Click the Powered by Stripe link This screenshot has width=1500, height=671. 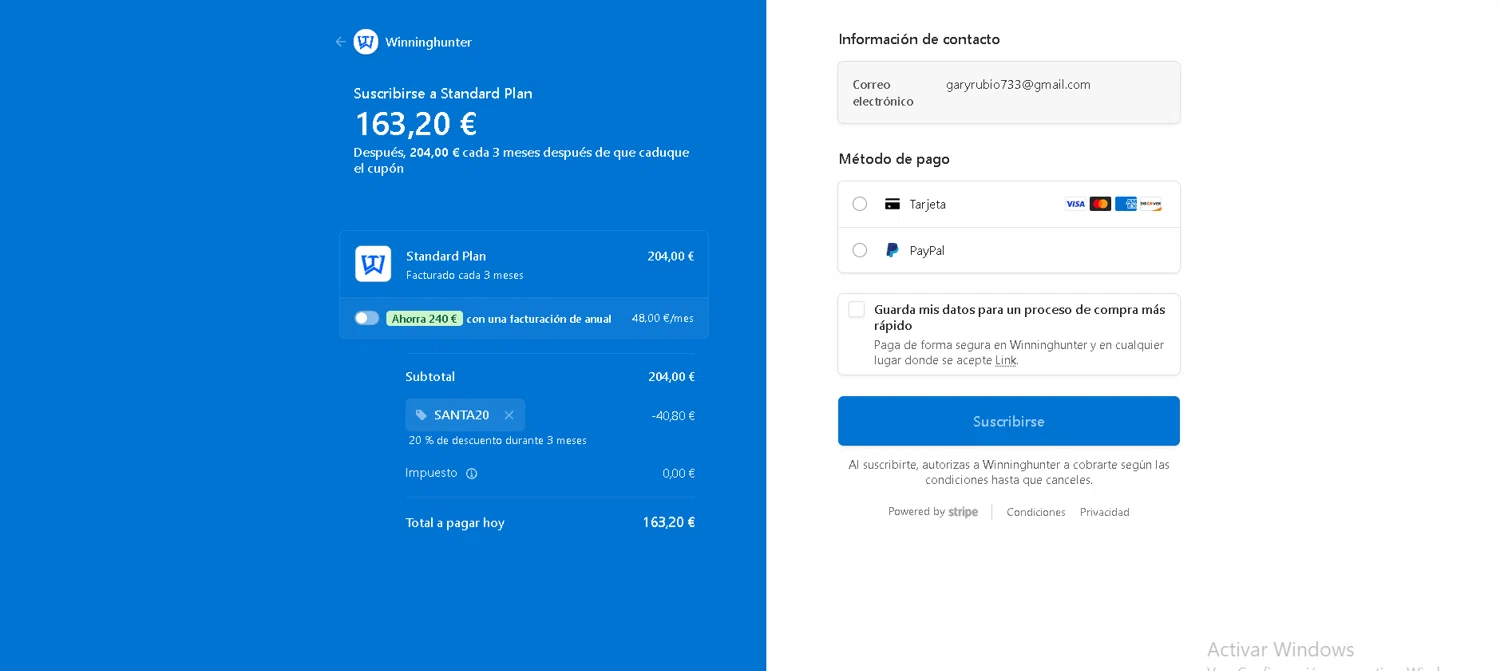pos(933,512)
